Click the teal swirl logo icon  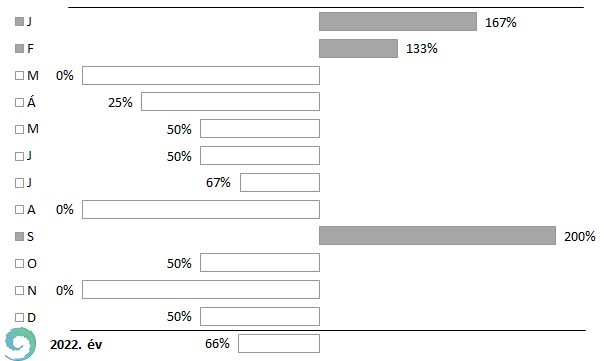(x=20, y=344)
